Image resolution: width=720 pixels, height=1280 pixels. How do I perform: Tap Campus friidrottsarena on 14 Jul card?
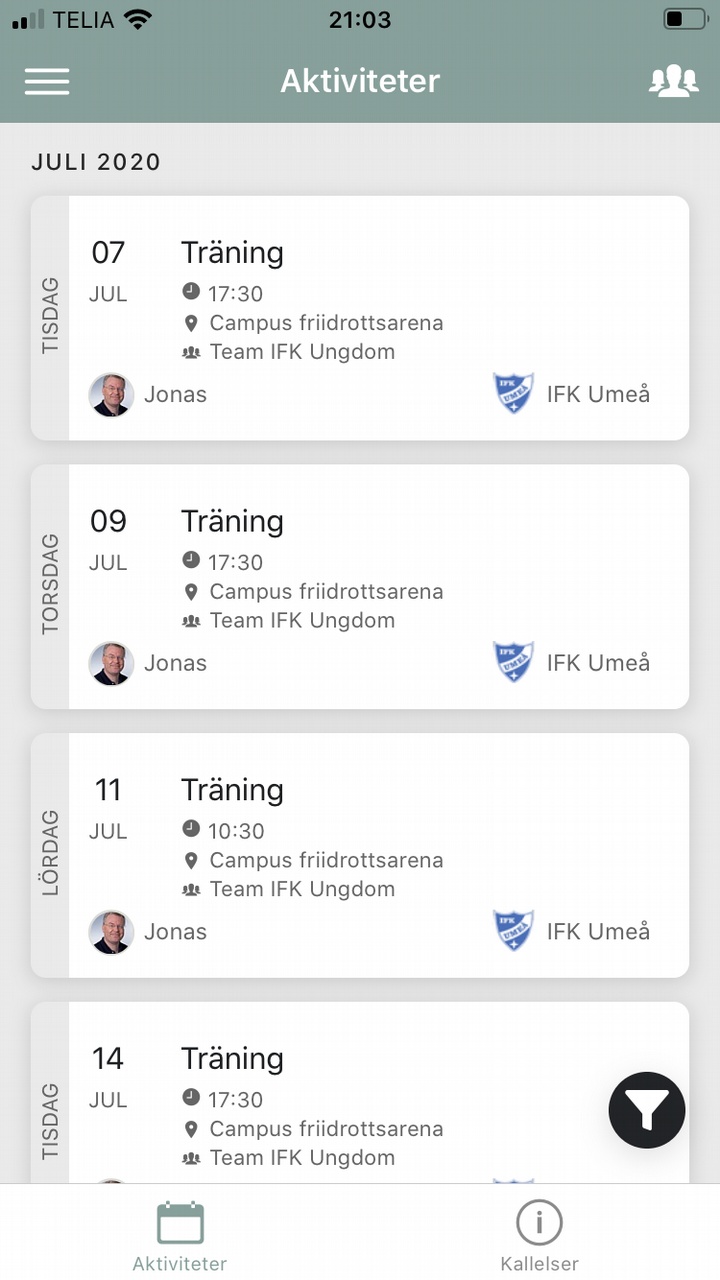tap(326, 1129)
